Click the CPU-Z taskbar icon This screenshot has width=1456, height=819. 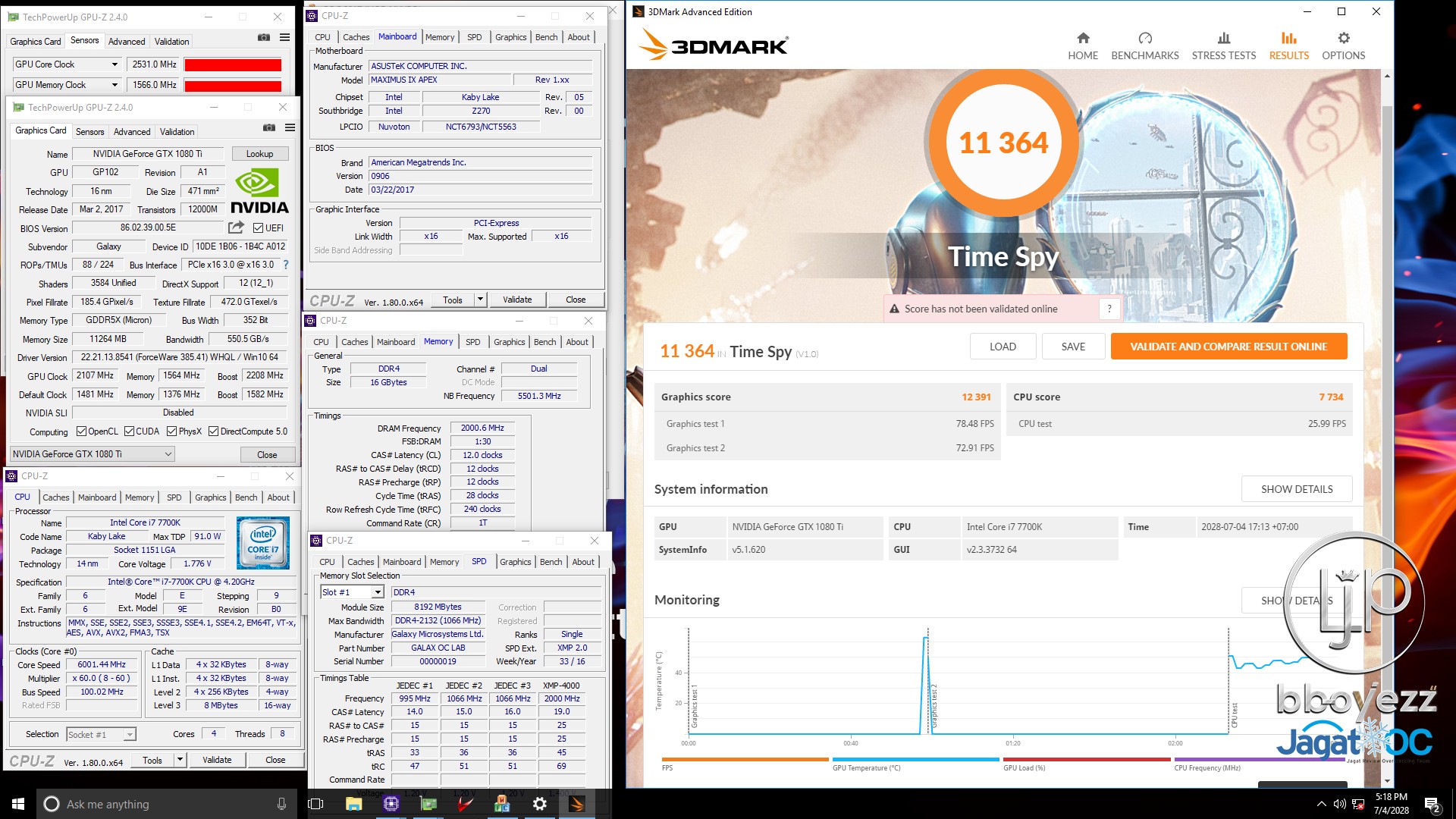tap(391, 804)
